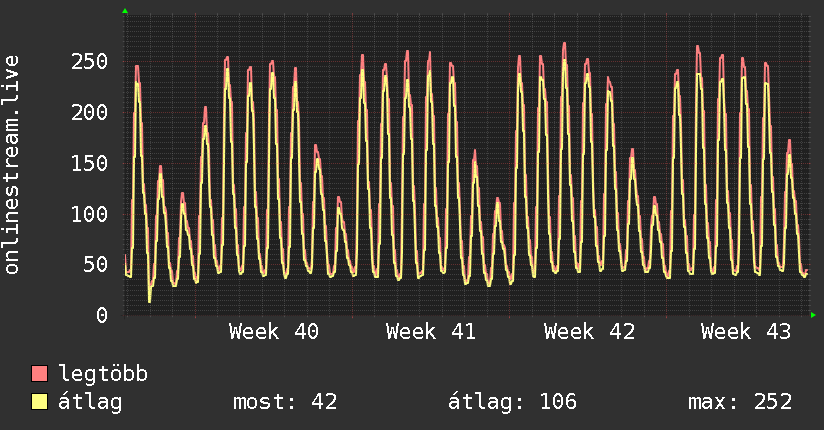Click the pink legtöbb legend swatch
The height and width of the screenshot is (430, 824).
point(39,374)
